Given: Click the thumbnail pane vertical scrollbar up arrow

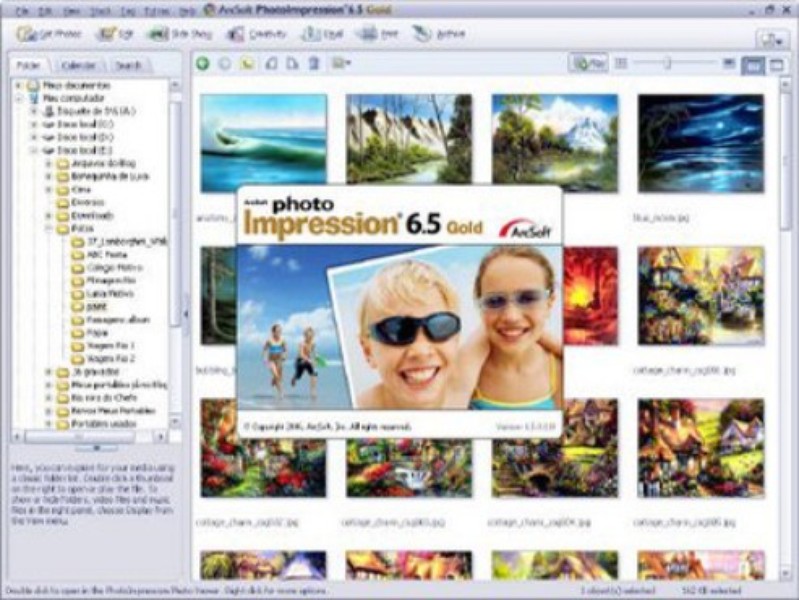Looking at the screenshot, I should (785, 84).
